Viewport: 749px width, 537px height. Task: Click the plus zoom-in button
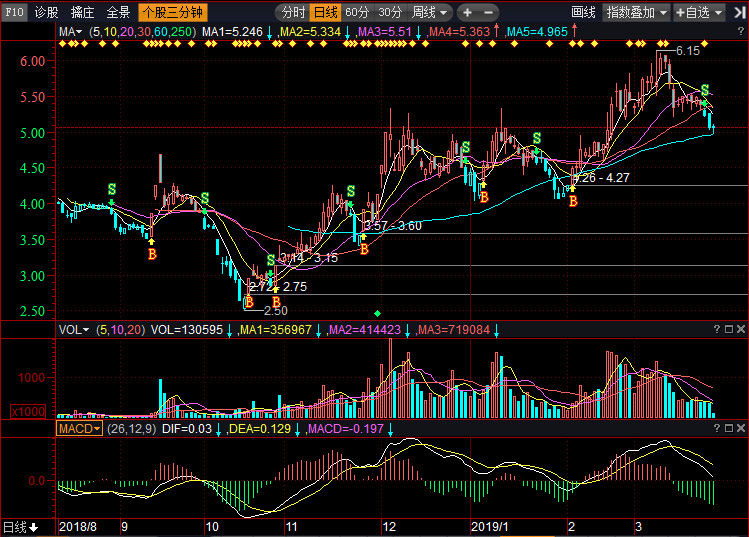[x=467, y=13]
